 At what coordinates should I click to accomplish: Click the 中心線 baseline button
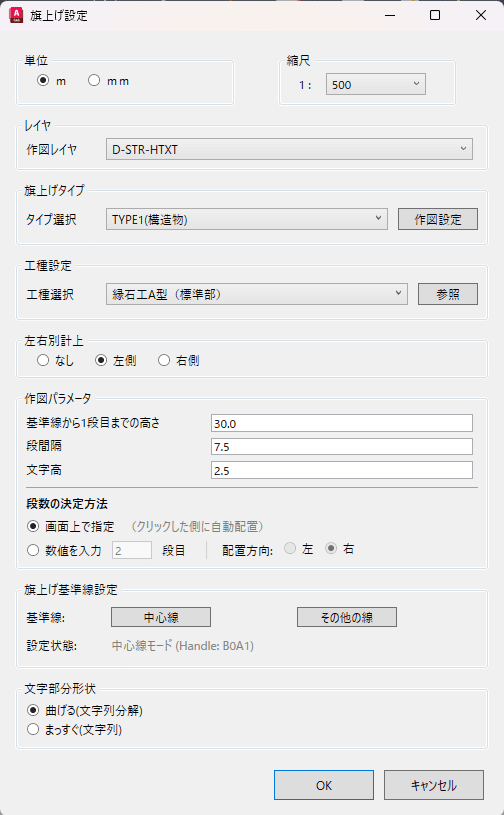tap(161, 617)
